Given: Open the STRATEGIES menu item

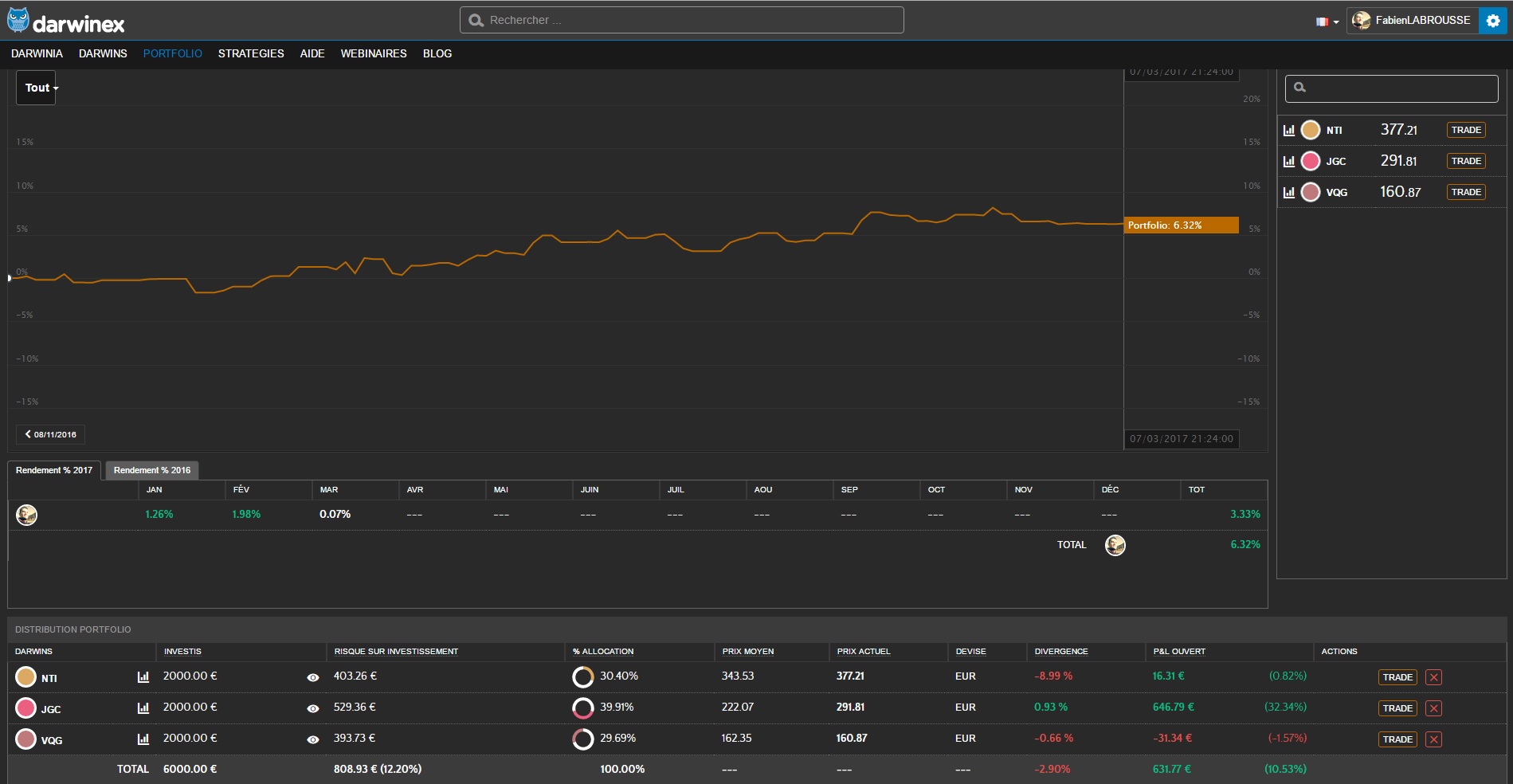Looking at the screenshot, I should [251, 53].
